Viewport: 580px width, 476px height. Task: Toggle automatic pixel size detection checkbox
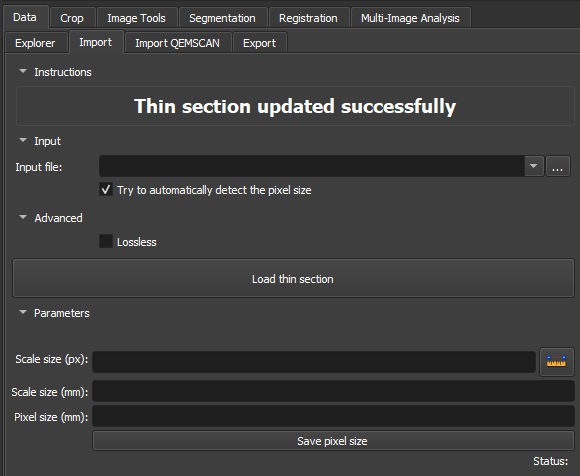click(x=106, y=190)
